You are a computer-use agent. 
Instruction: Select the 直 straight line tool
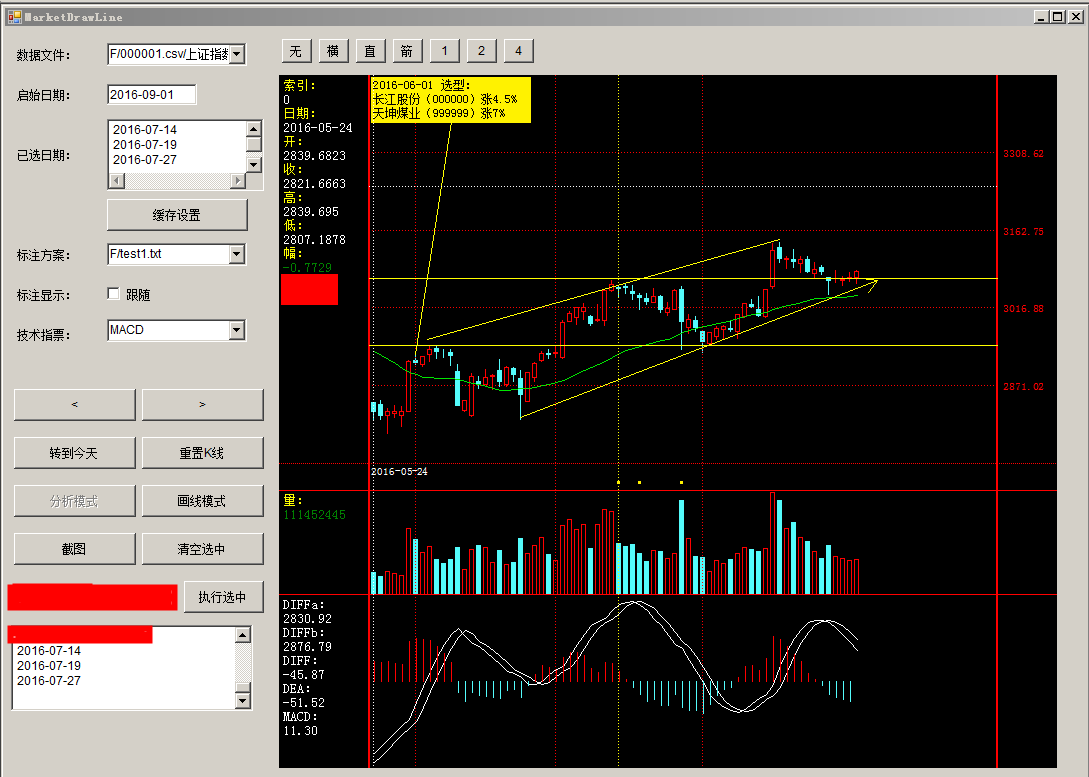370,51
